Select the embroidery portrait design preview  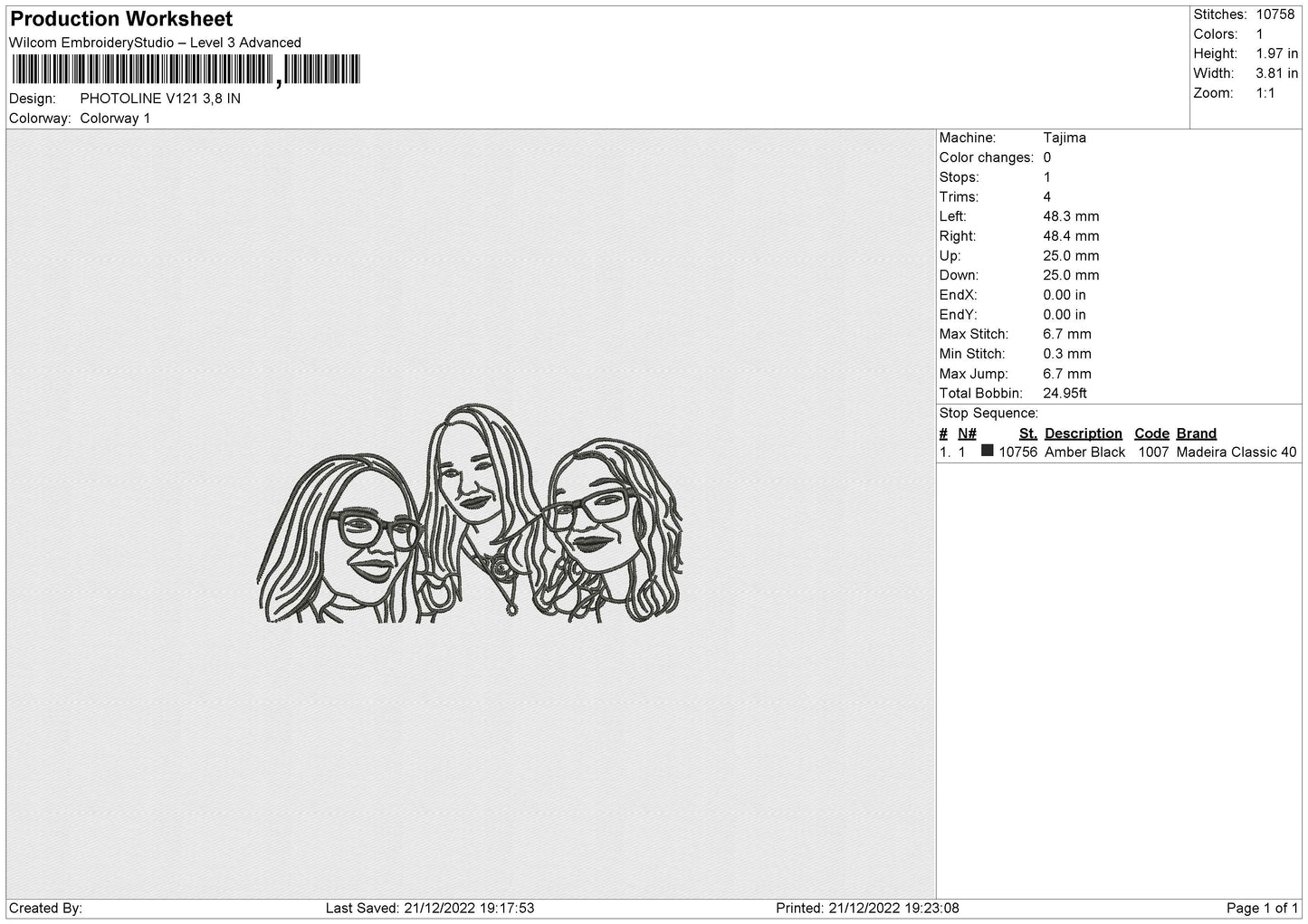(471, 513)
